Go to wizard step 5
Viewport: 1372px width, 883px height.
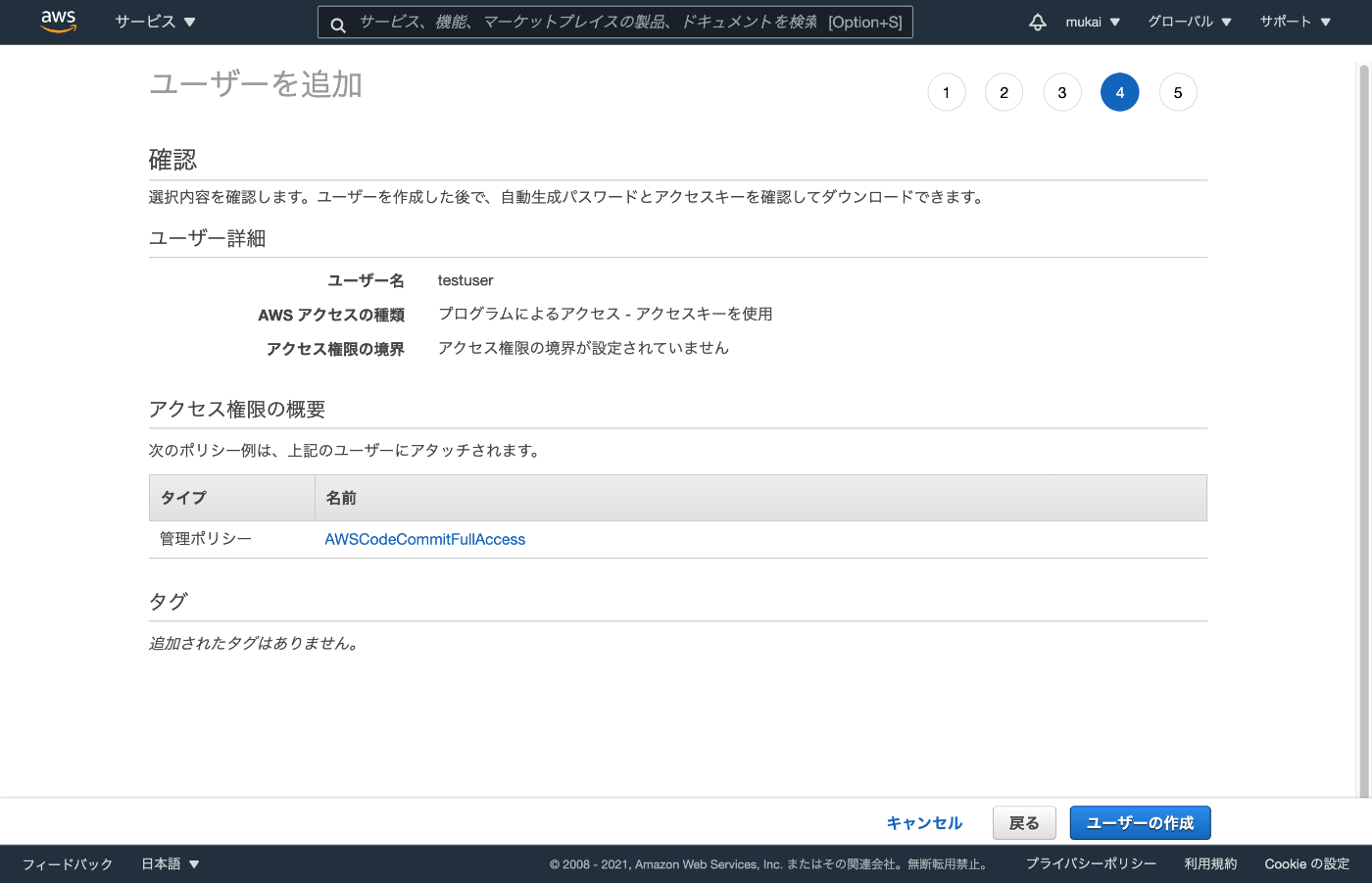coord(1178,92)
